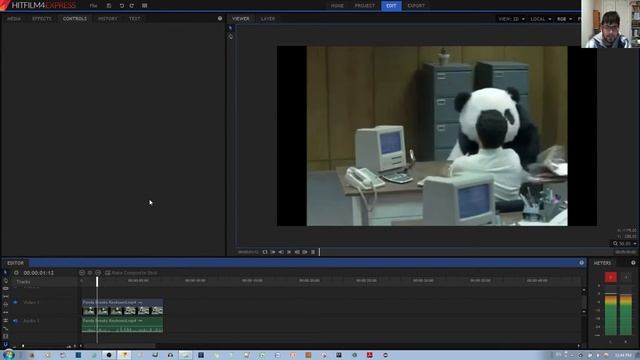Select the EDIT screen tab
This screenshot has height=360, width=640.
[391, 6]
